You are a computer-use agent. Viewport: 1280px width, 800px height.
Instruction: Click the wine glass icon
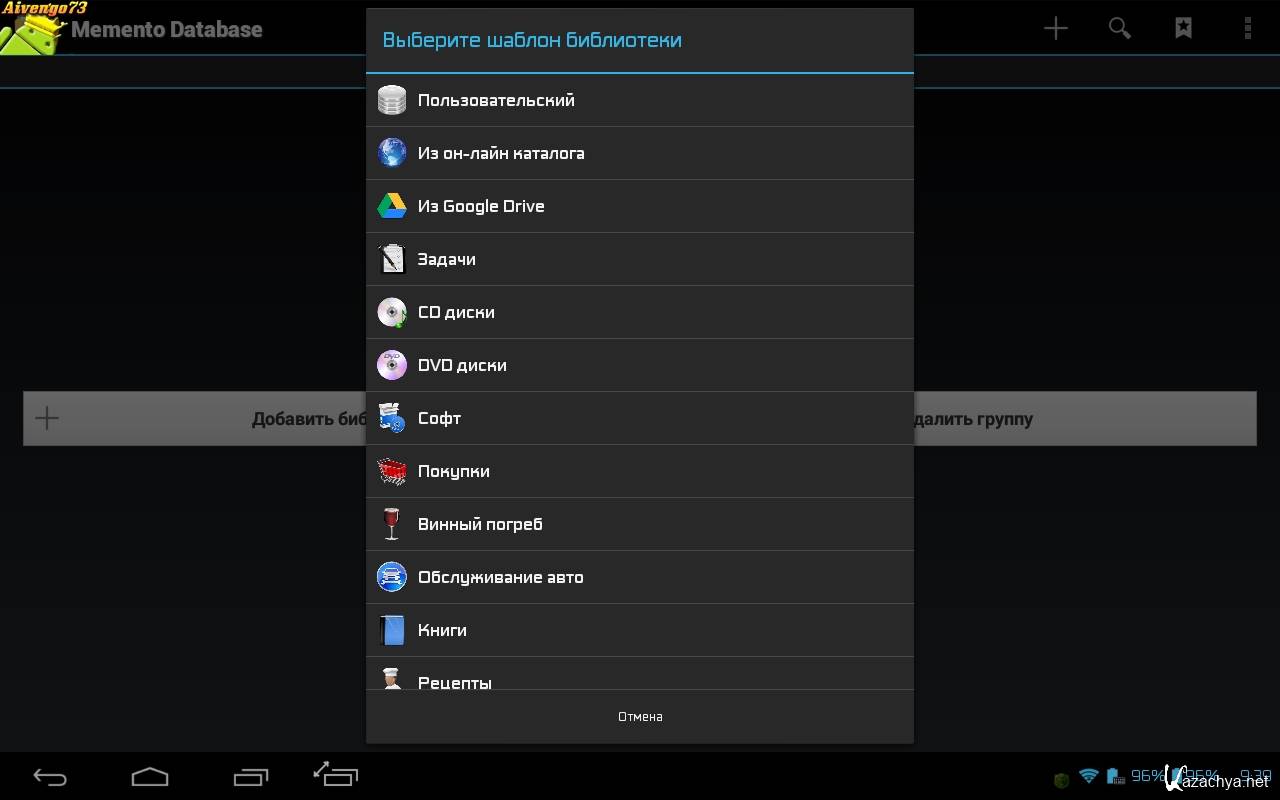(x=392, y=524)
